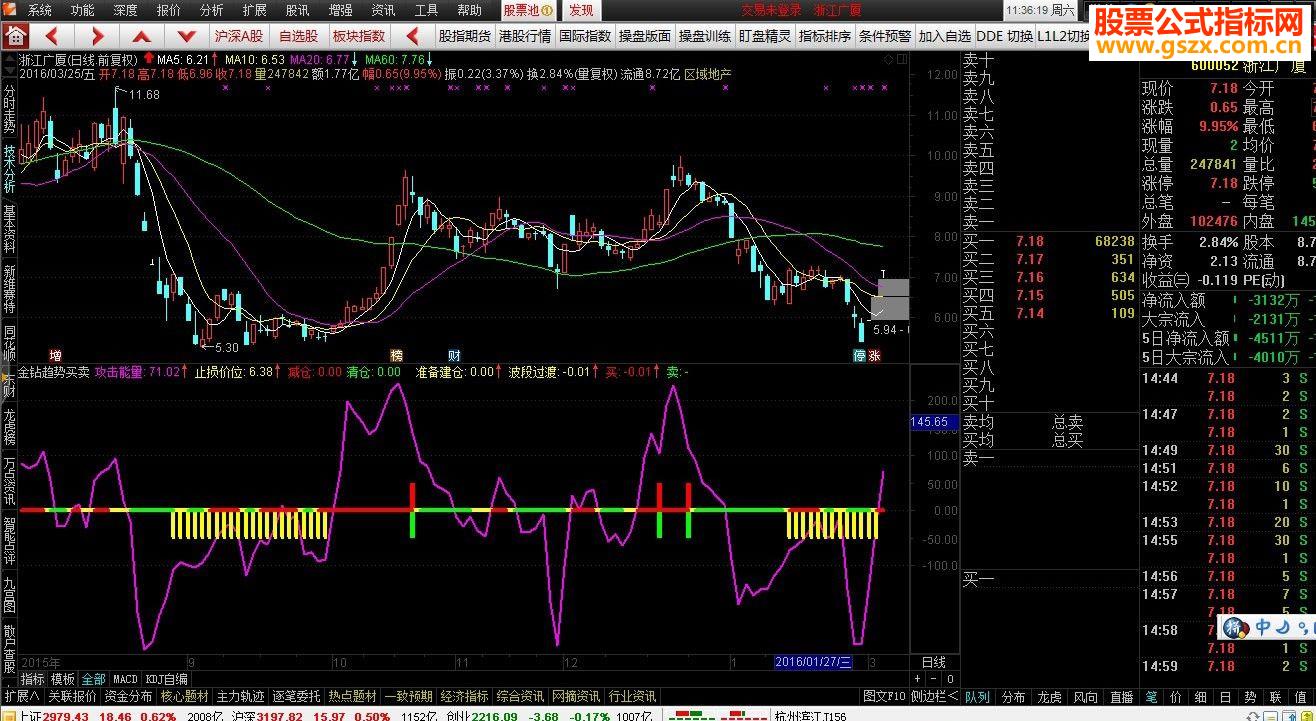This screenshot has height=721, width=1316.
Task: Switch to the 发现 tab
Action: pyautogui.click(x=581, y=10)
